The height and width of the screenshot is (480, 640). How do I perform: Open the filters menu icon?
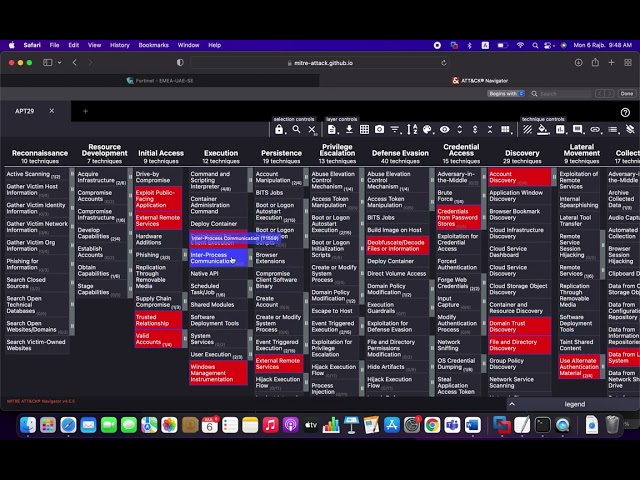click(395, 130)
